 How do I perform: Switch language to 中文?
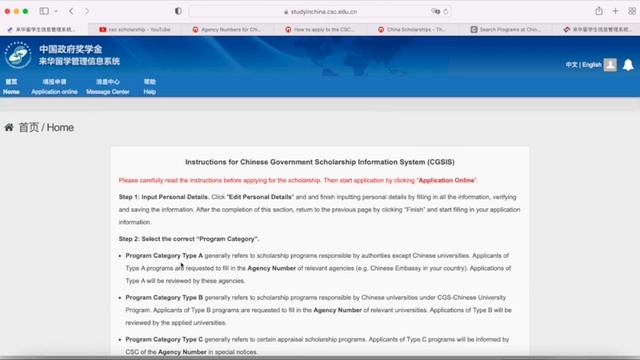click(x=571, y=65)
